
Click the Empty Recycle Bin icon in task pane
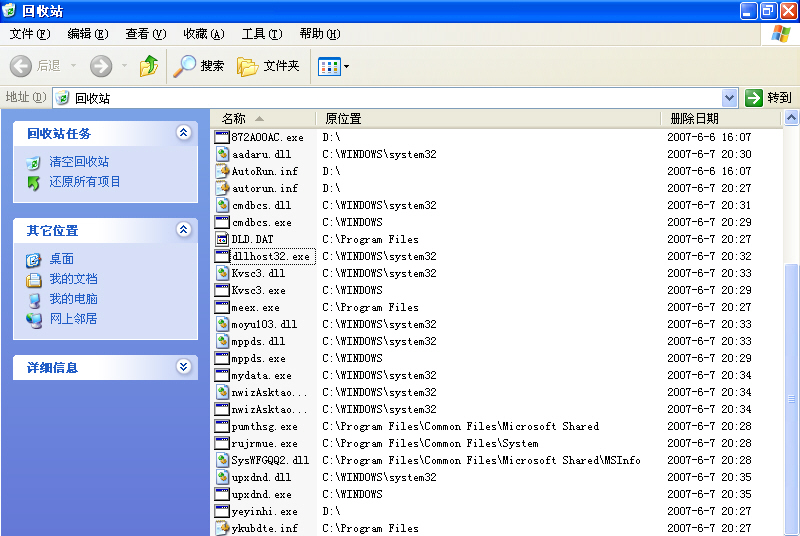click(33, 162)
